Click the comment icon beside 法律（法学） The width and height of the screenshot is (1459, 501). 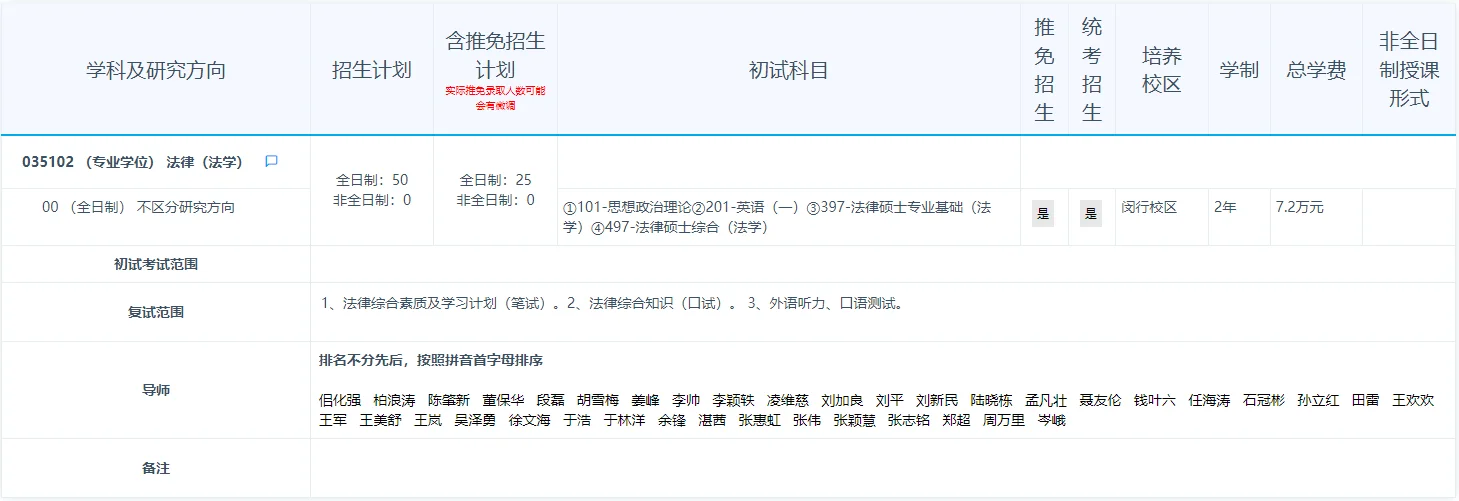coord(271,162)
